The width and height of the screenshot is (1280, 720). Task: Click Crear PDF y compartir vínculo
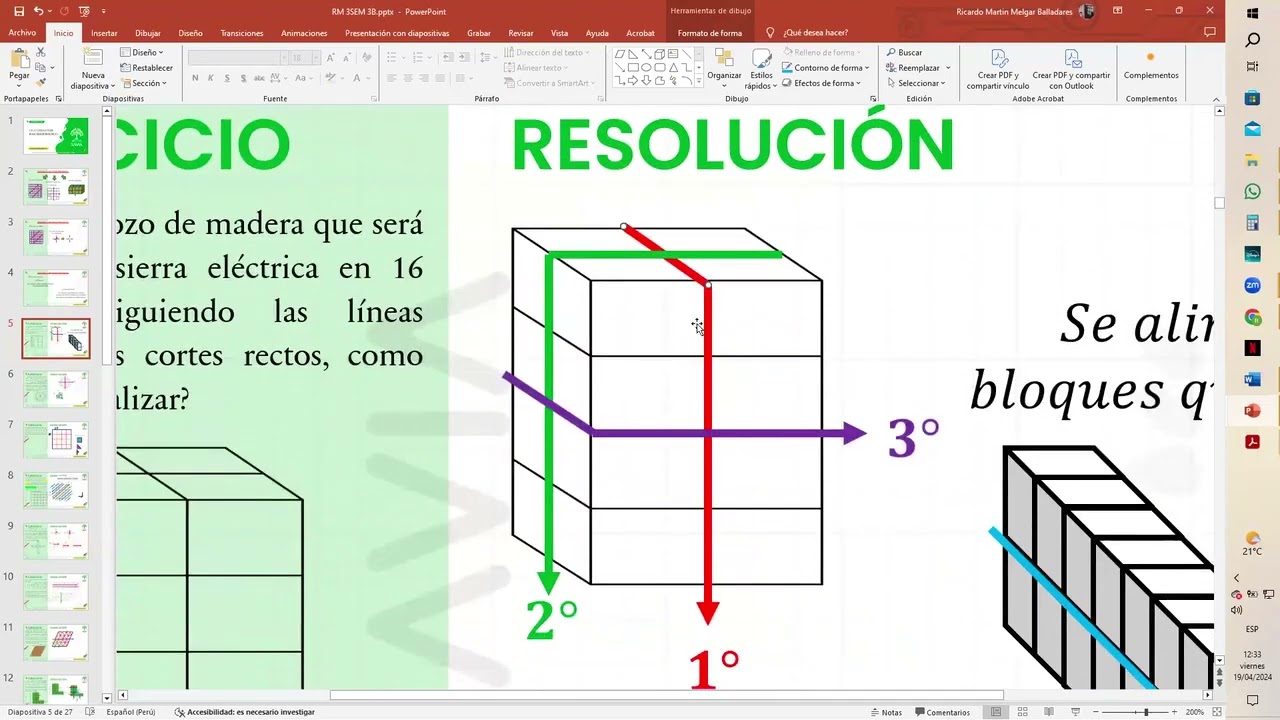[998, 68]
